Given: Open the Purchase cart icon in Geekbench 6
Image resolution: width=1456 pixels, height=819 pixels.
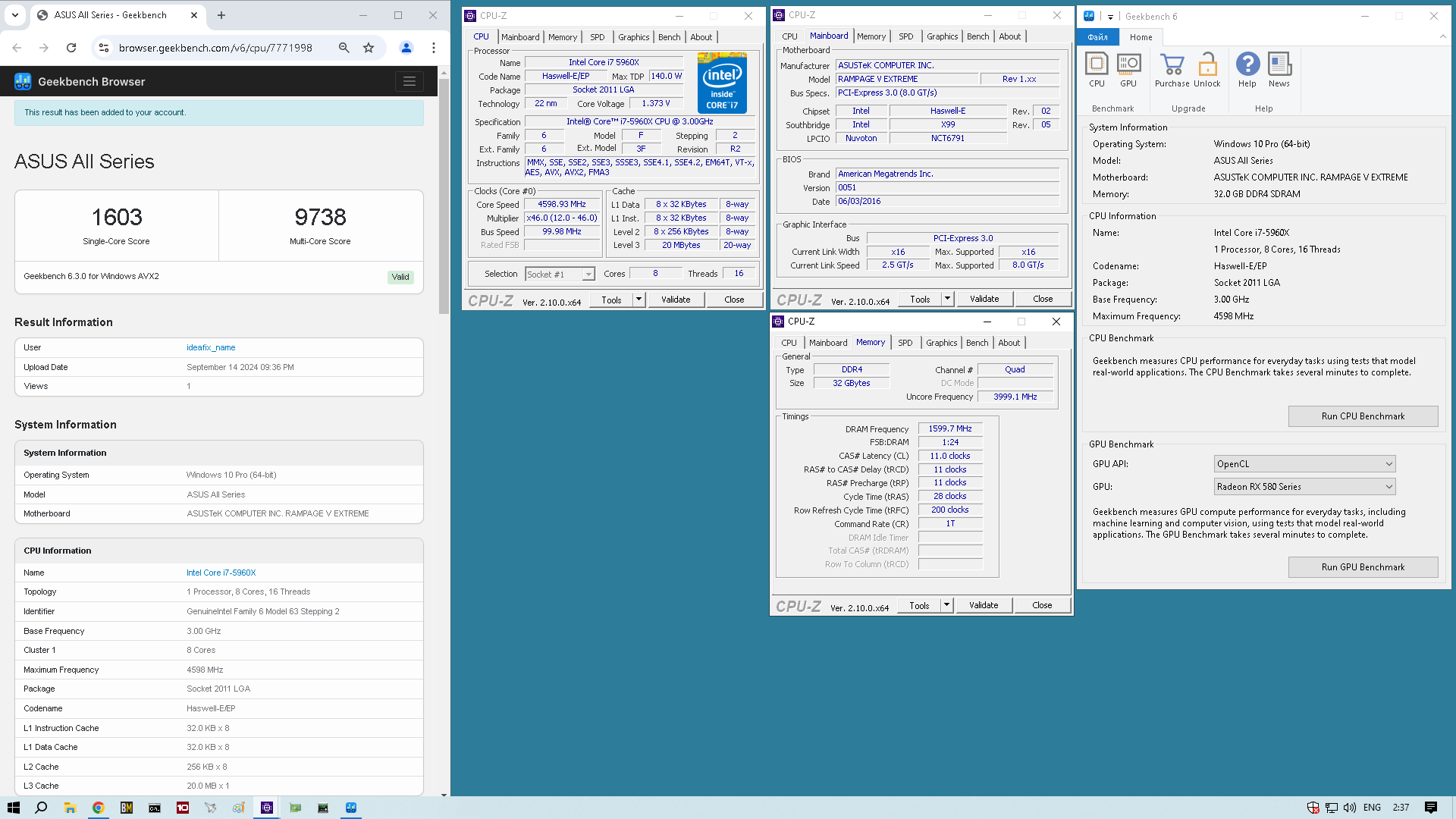Looking at the screenshot, I should [x=1172, y=70].
